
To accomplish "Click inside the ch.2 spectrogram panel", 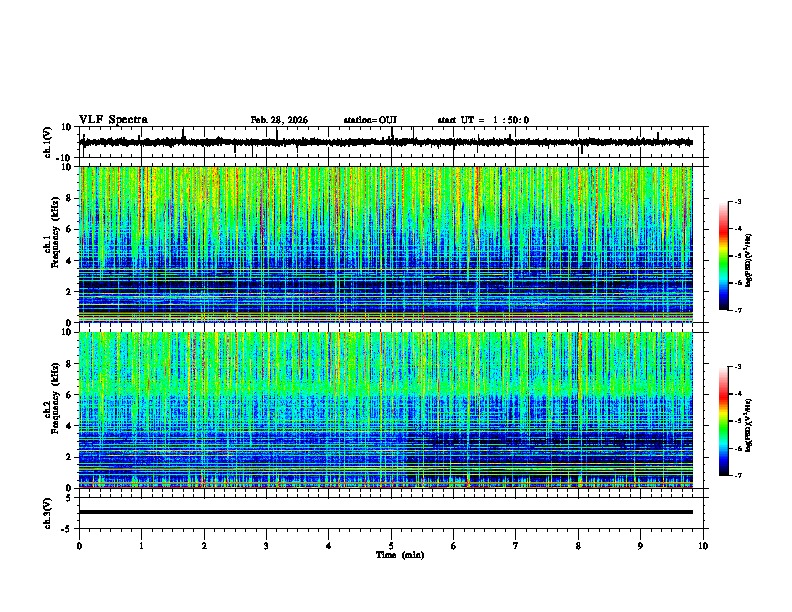I will pyautogui.click(x=385, y=410).
